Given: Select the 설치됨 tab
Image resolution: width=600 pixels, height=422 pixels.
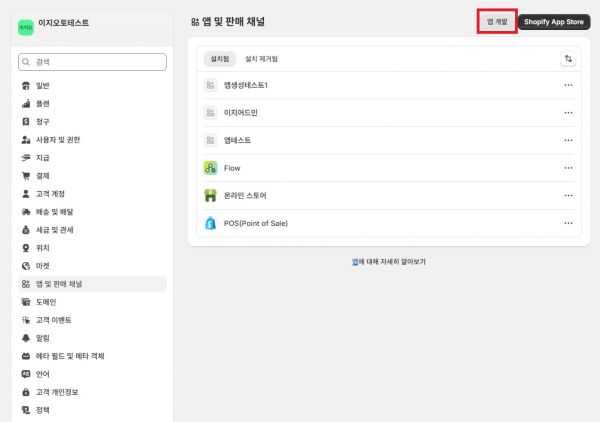Looking at the screenshot, I should pos(219,59).
